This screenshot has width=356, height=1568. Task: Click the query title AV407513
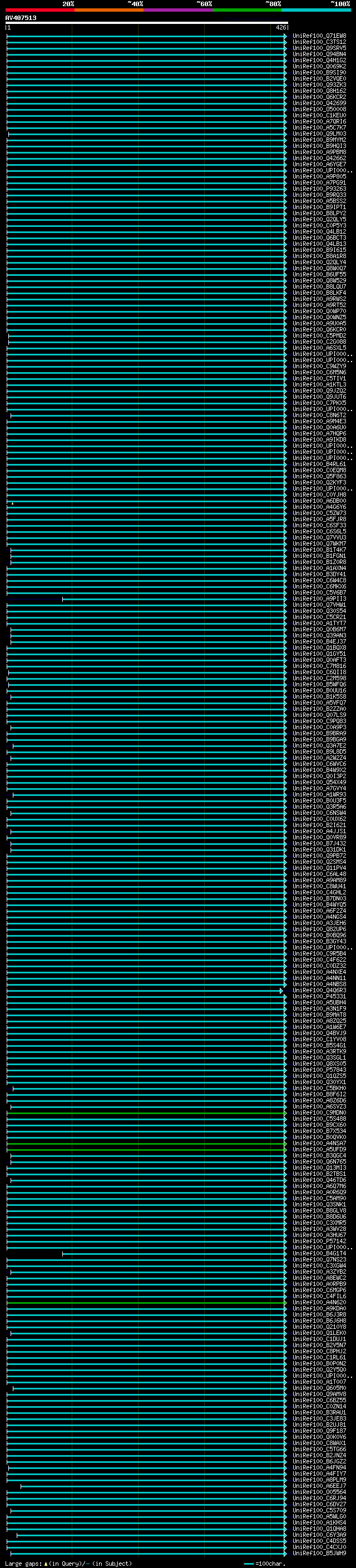[x=21, y=18]
